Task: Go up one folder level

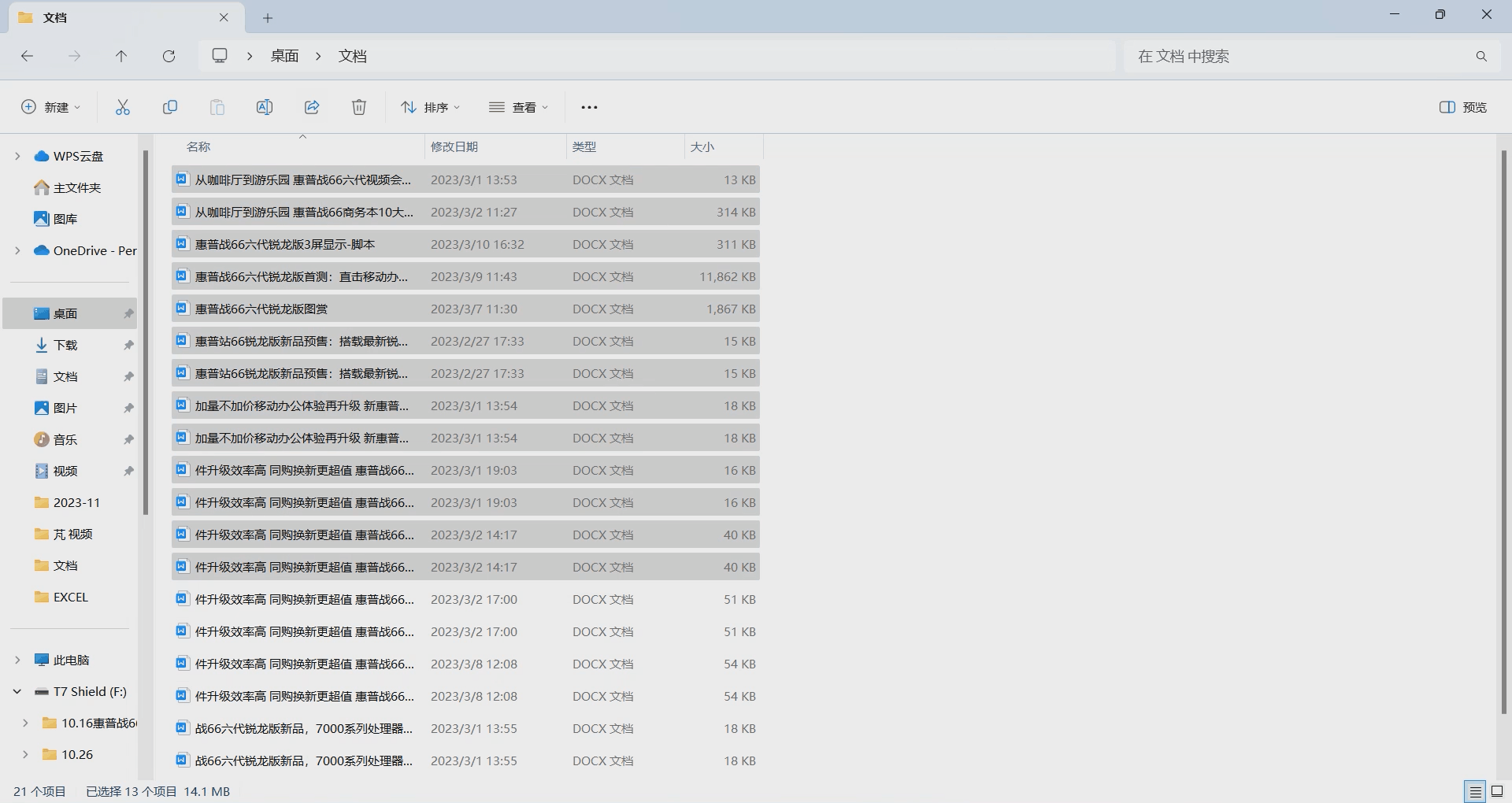Action: [x=121, y=56]
